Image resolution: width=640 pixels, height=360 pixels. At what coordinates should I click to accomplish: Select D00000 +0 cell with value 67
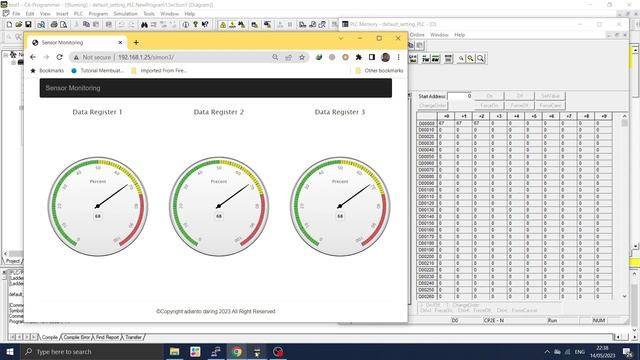pyautogui.click(x=446, y=123)
